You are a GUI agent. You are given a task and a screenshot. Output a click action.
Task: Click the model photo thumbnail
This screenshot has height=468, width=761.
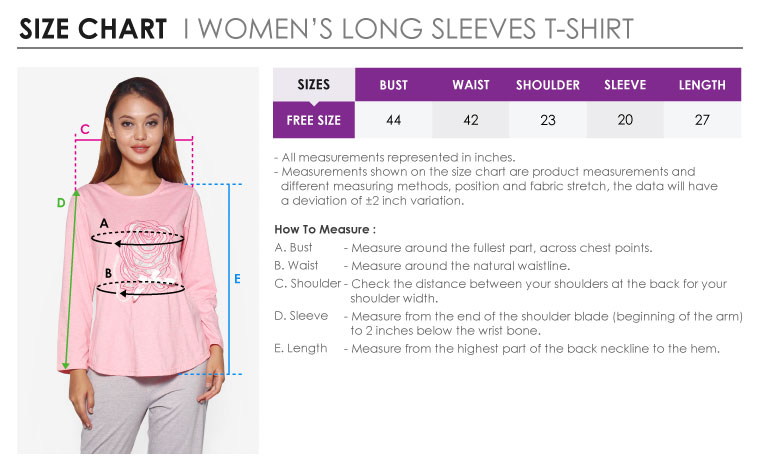(138, 261)
